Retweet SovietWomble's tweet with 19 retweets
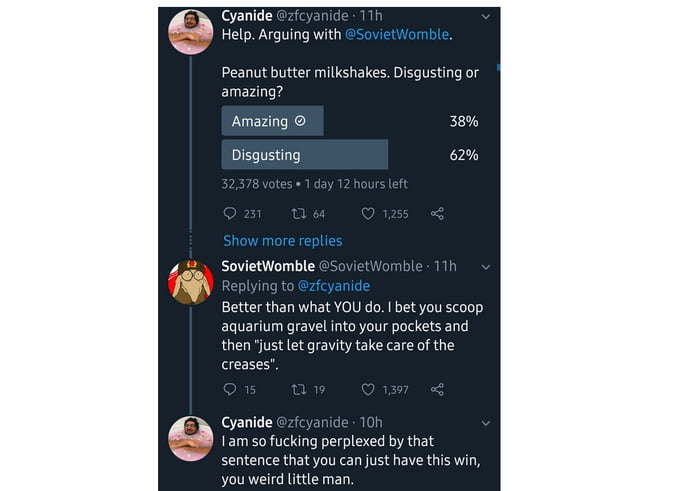This screenshot has height=491, width=700. click(x=297, y=389)
